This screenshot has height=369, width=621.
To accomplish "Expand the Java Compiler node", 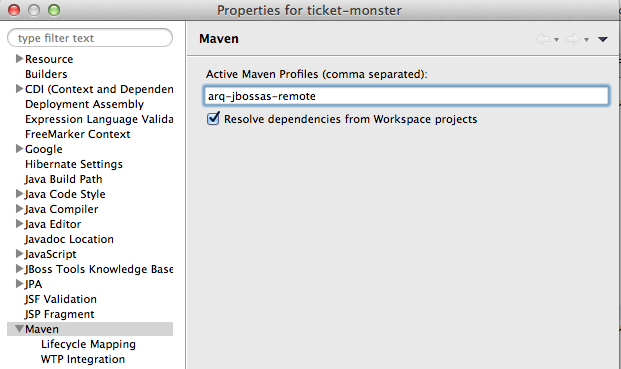I will 19,209.
